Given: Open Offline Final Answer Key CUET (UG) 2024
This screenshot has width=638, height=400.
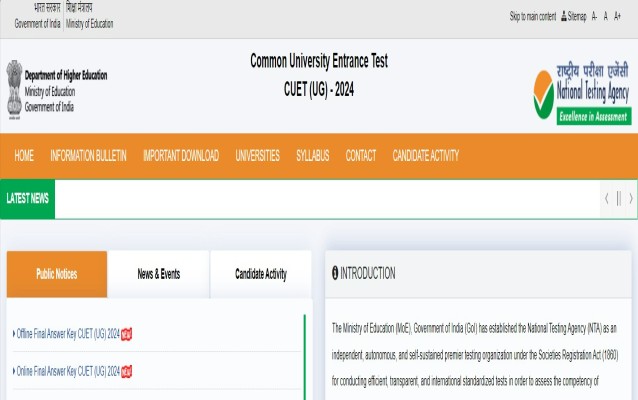Looking at the screenshot, I should (x=68, y=334).
